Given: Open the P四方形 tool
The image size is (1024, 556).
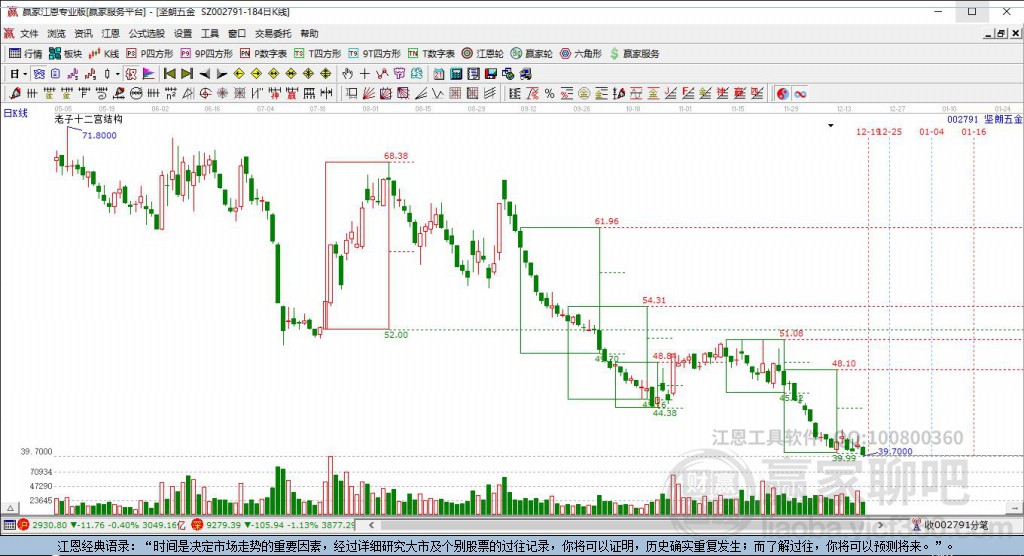Looking at the screenshot, I should [150, 54].
